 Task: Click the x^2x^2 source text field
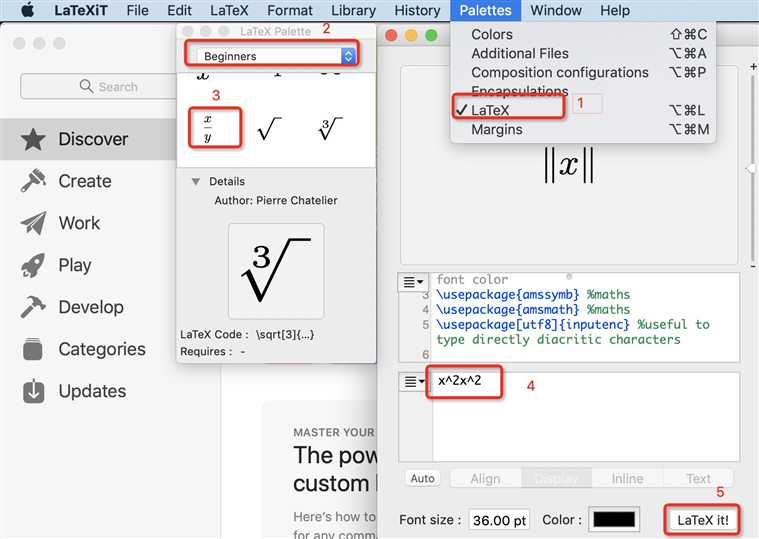(x=586, y=417)
